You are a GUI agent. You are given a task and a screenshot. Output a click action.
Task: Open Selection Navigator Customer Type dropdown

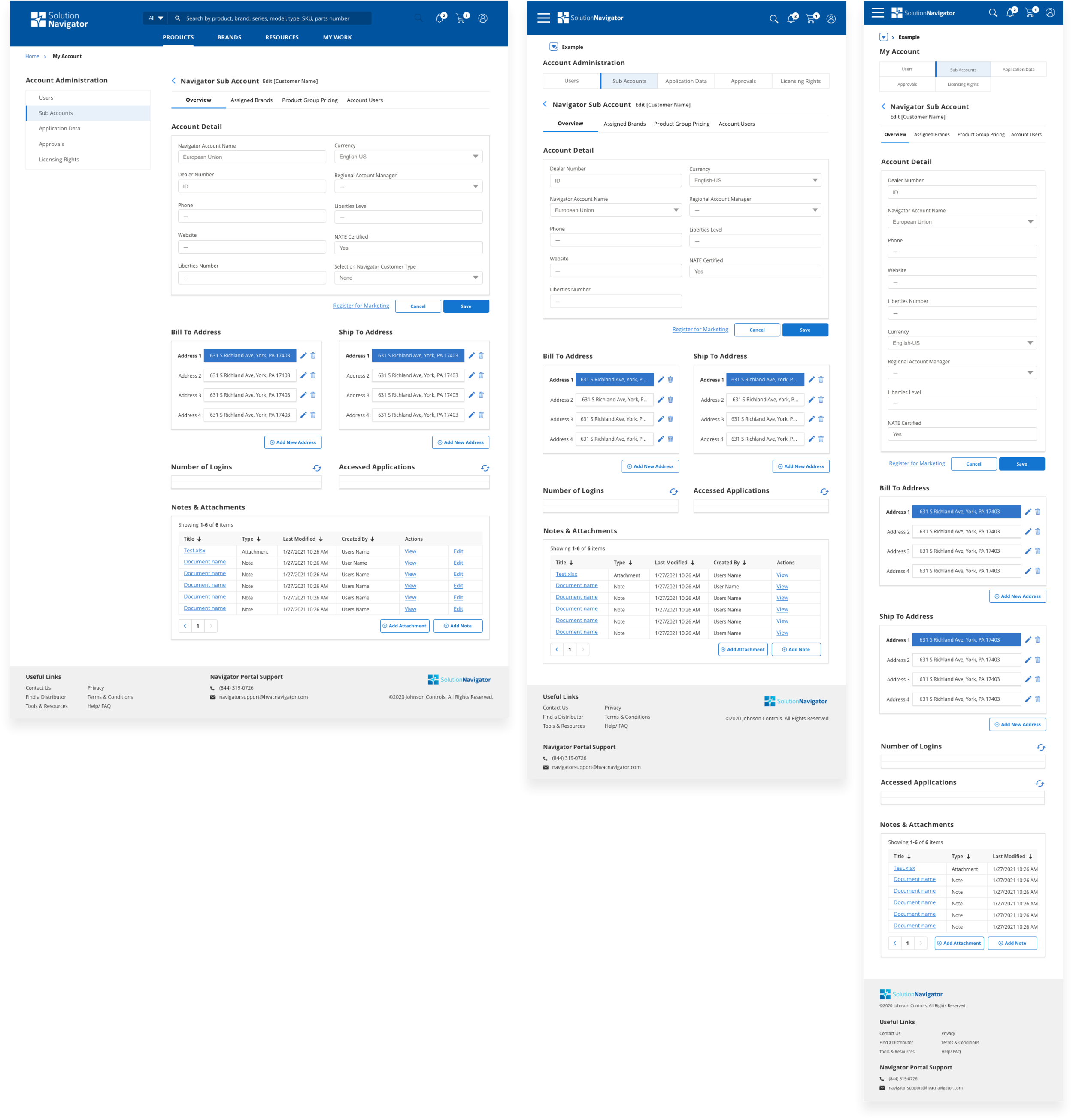coord(408,278)
